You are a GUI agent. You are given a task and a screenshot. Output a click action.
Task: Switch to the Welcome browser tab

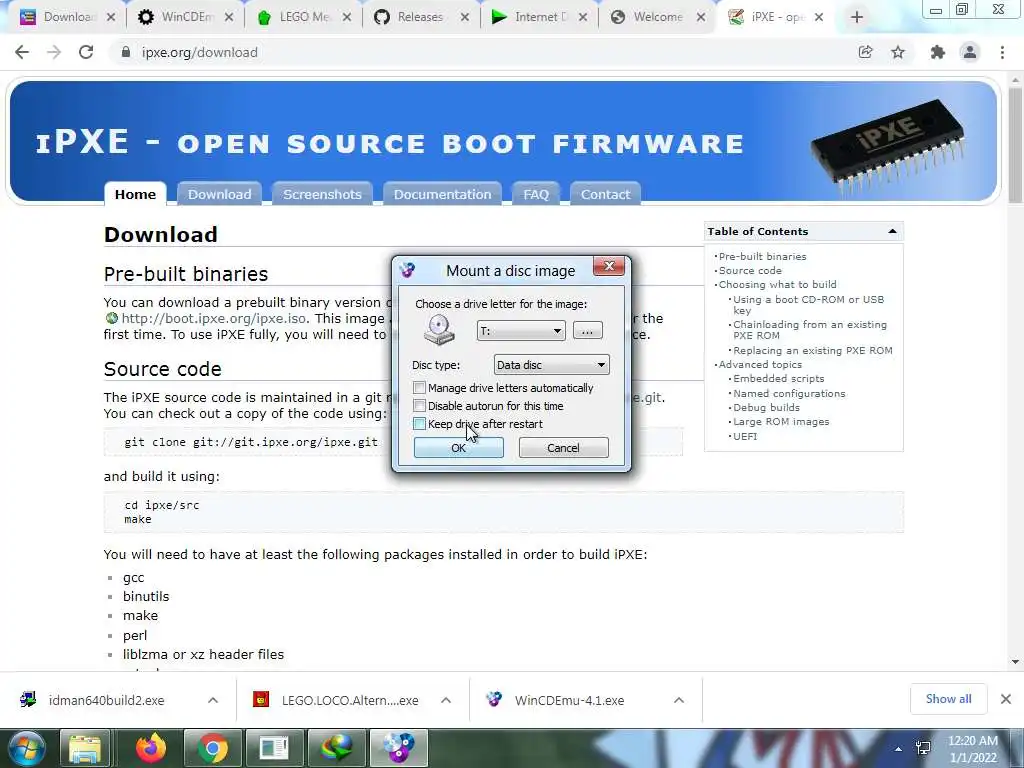(x=658, y=17)
